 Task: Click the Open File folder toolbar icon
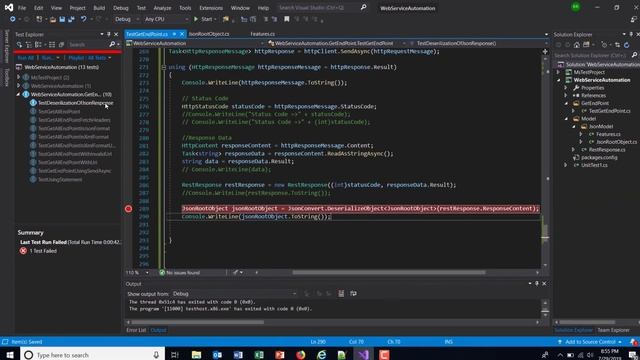pyautogui.click(x=53, y=19)
